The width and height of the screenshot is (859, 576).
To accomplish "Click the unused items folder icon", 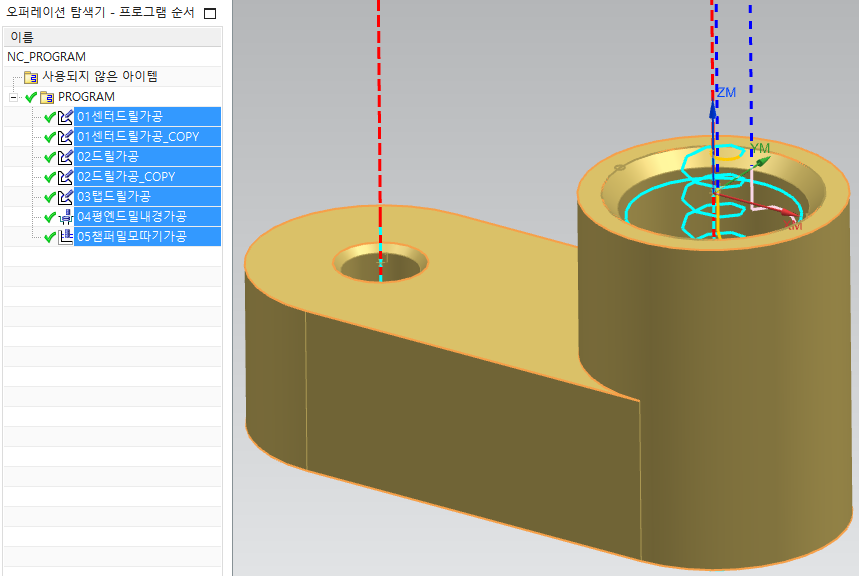I will [x=31, y=77].
